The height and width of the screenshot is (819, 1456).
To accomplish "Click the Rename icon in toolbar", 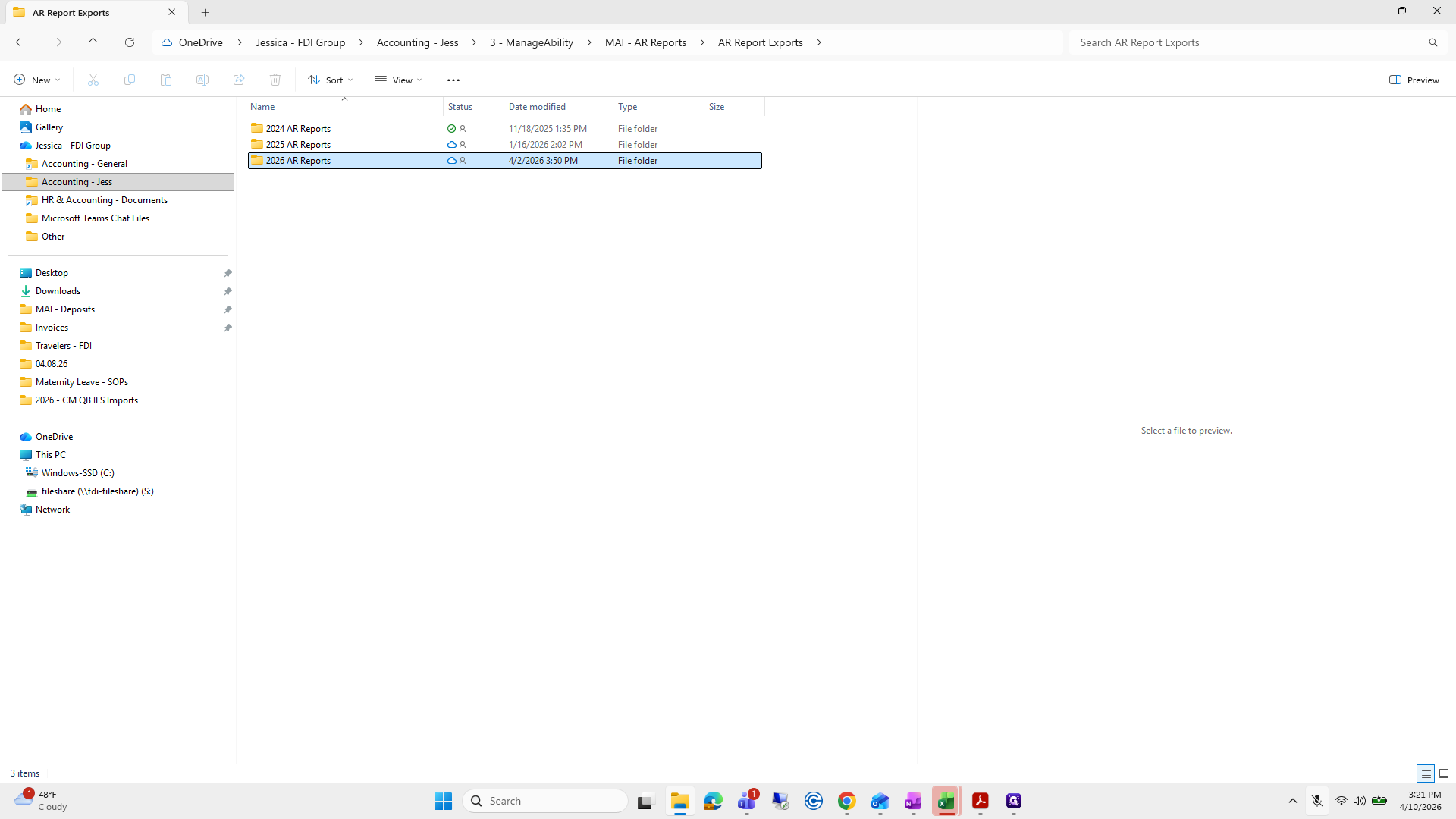I will [202, 80].
